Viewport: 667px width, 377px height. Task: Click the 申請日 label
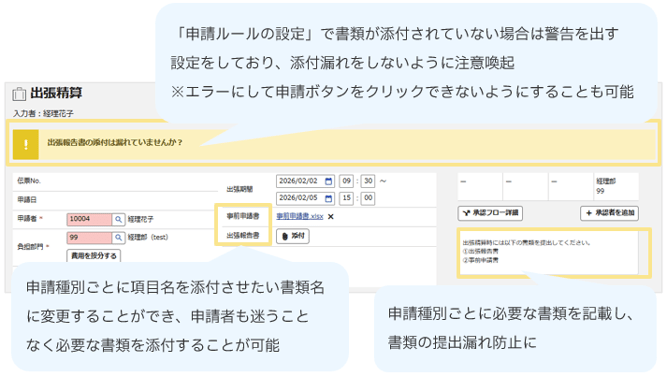pyautogui.click(x=27, y=200)
